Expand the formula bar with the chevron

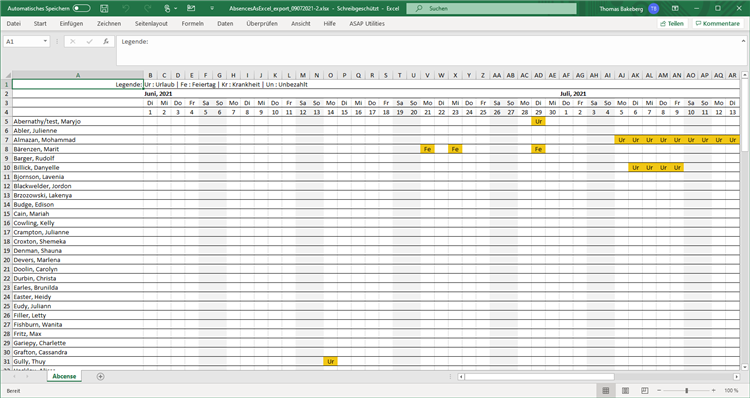pos(743,42)
